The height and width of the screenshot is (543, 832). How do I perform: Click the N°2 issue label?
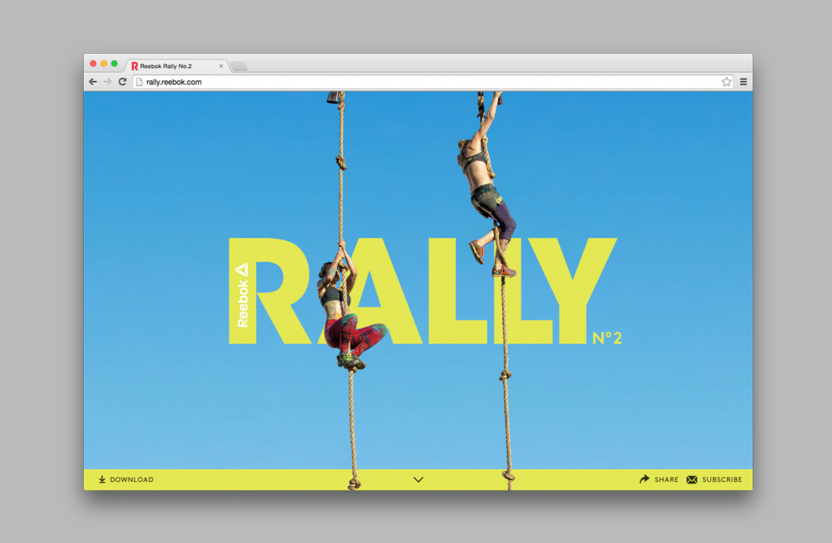tap(607, 338)
